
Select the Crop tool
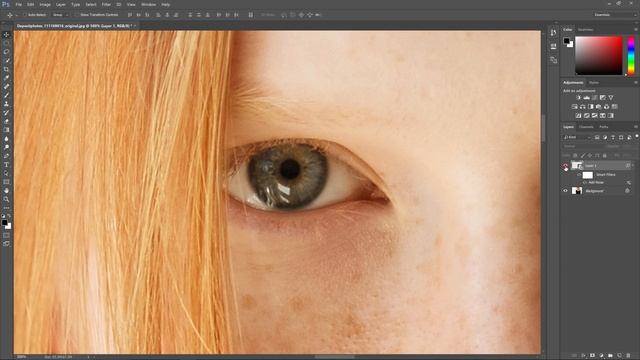[x=6, y=69]
